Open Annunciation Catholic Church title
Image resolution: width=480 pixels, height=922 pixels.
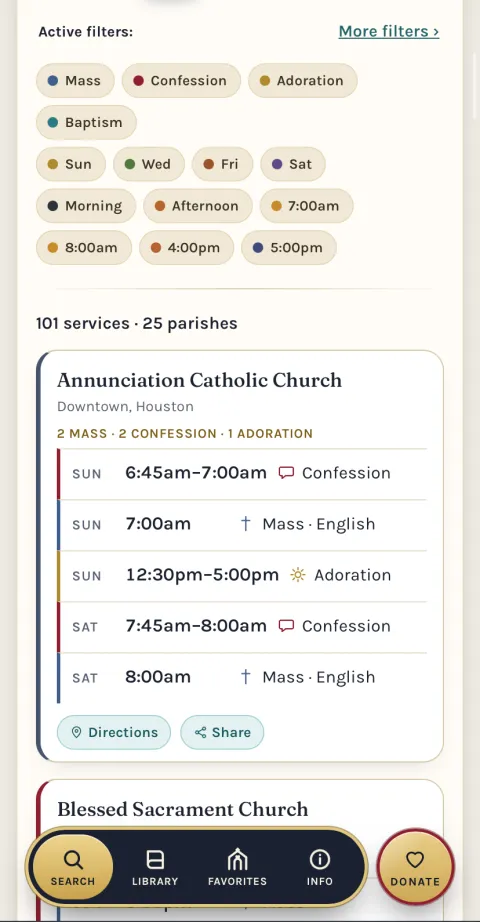(199, 380)
